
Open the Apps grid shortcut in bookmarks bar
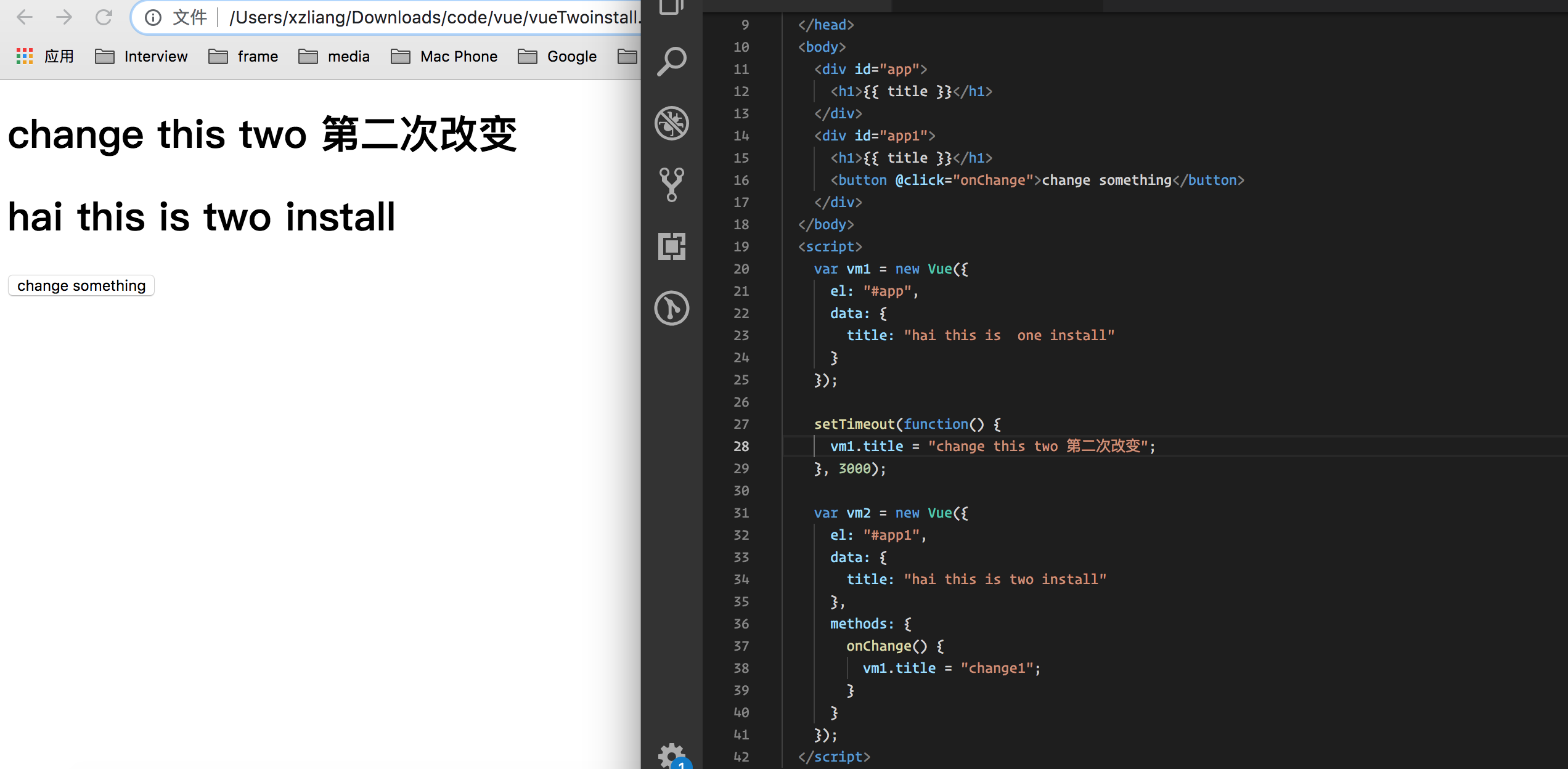25,56
